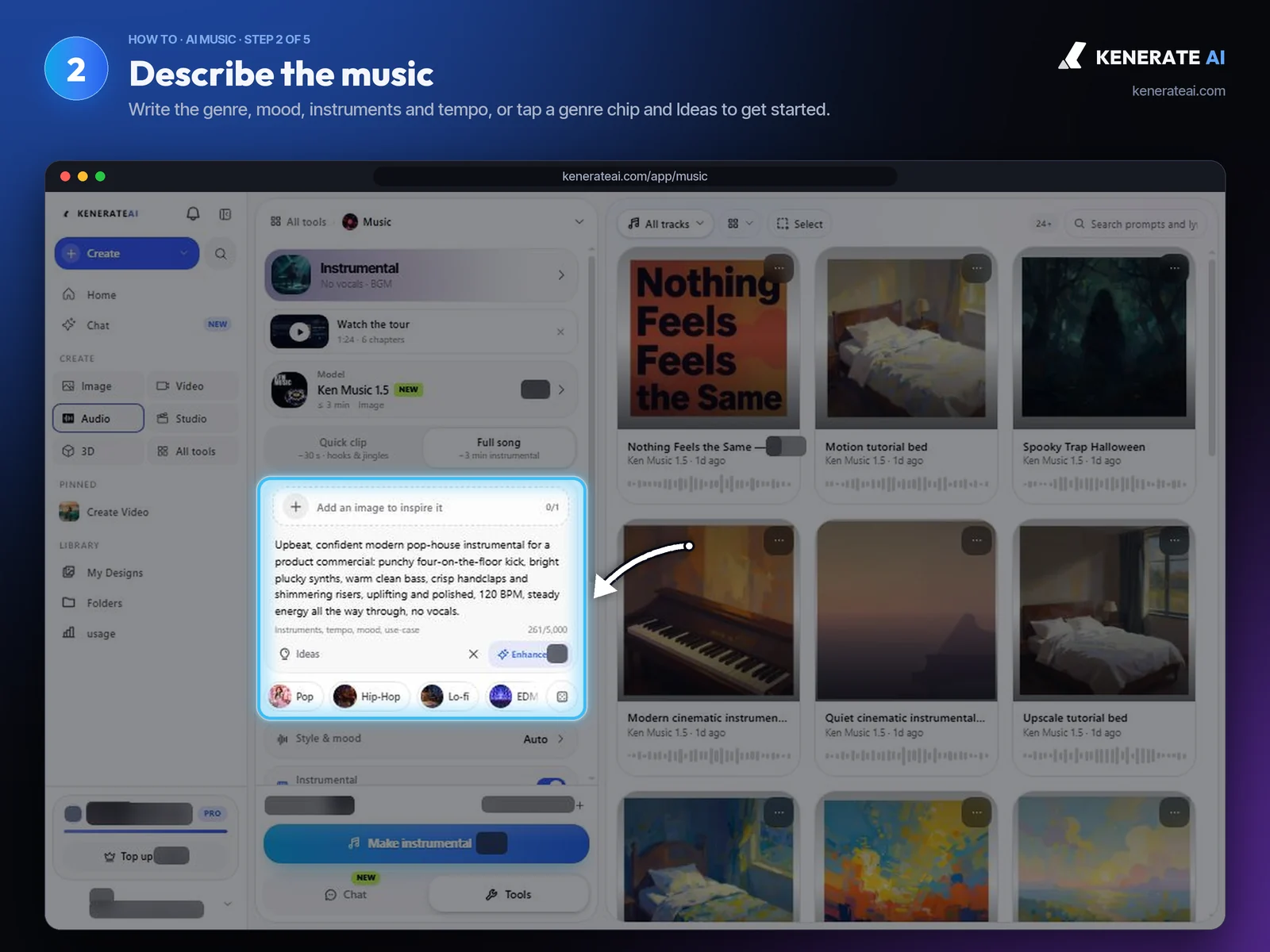This screenshot has width=1270, height=952.
Task: Choose the Hip-Hop genre chip
Action: point(369,697)
